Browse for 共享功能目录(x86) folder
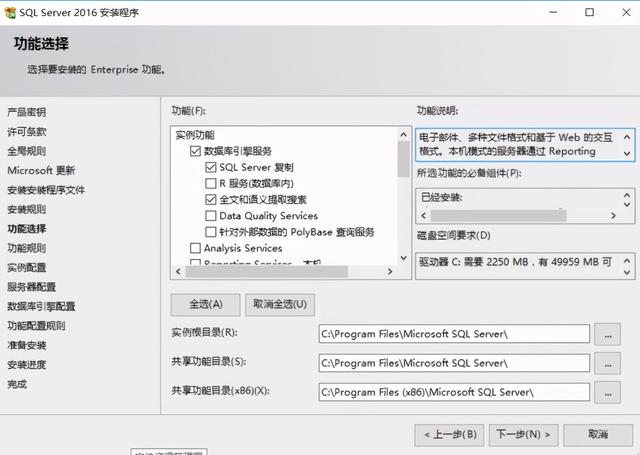The image size is (640, 455). point(608,392)
